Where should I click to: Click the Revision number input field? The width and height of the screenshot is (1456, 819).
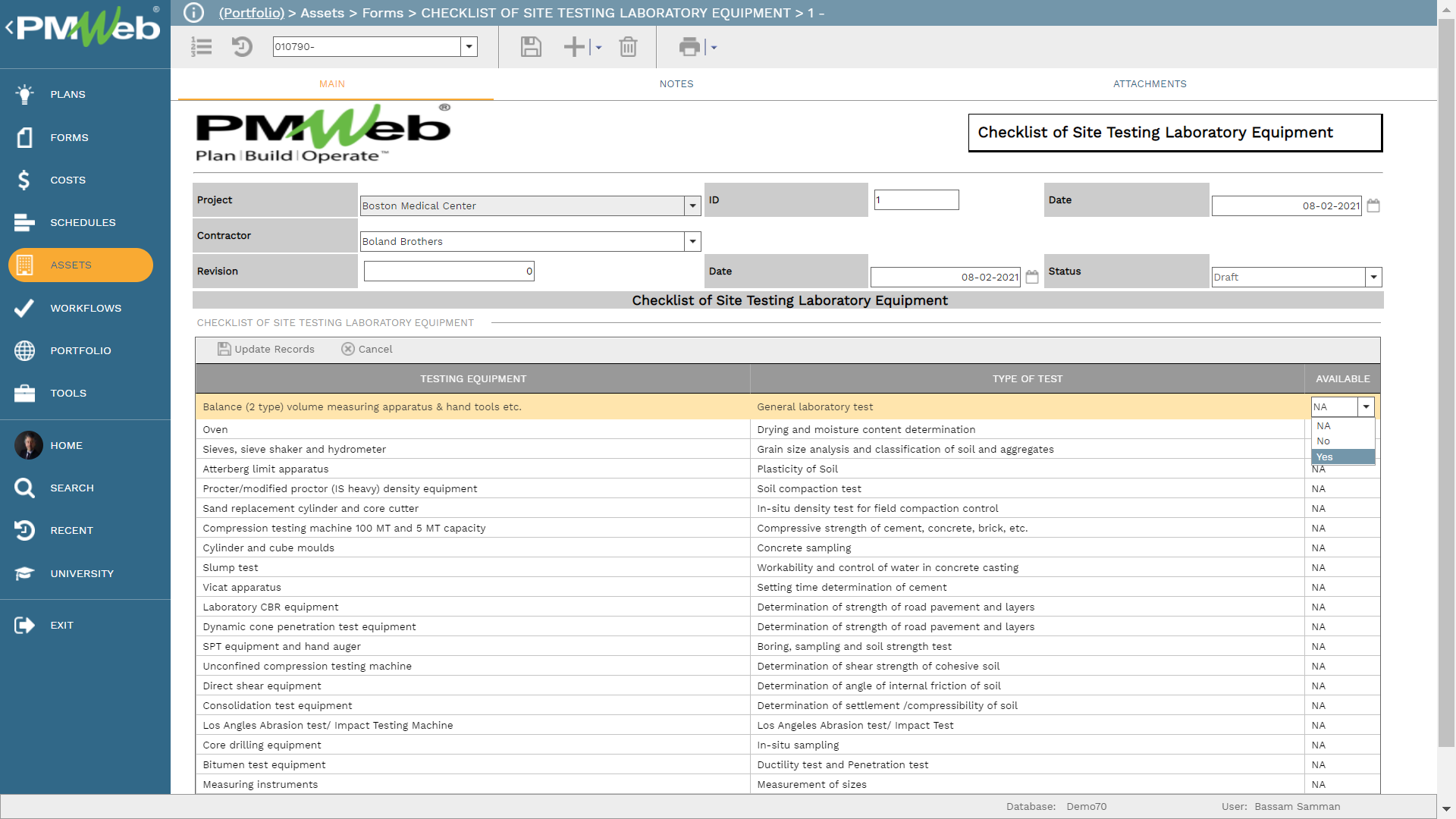[449, 271]
